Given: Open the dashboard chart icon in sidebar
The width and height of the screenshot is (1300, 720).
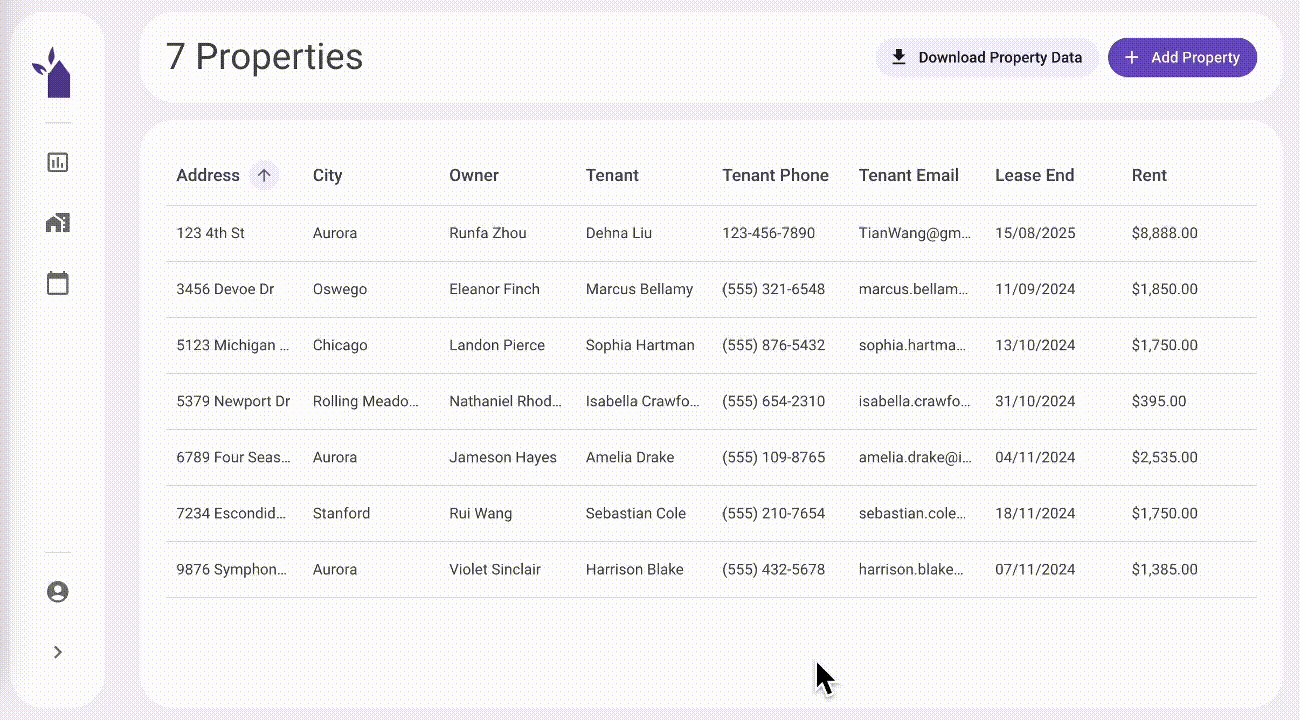Looking at the screenshot, I should click(x=58, y=162).
